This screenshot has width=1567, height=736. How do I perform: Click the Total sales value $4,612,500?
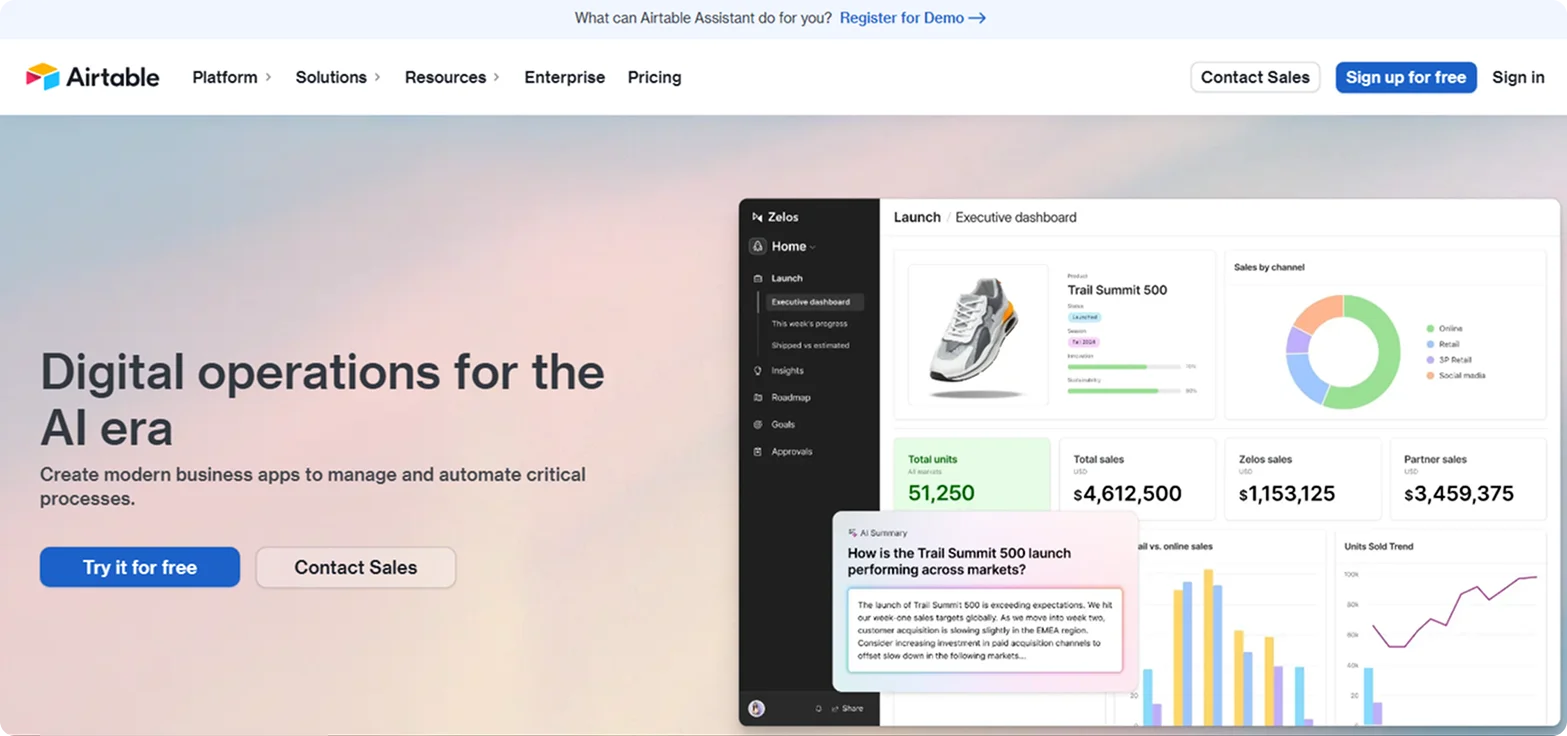[x=1127, y=494]
